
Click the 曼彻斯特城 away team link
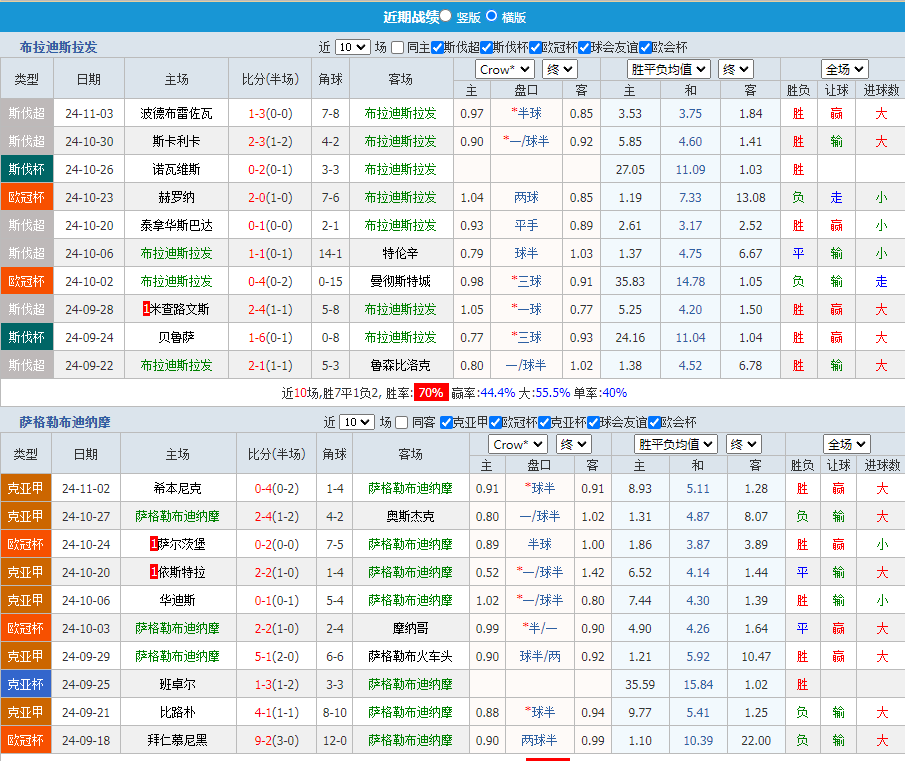[400, 281]
